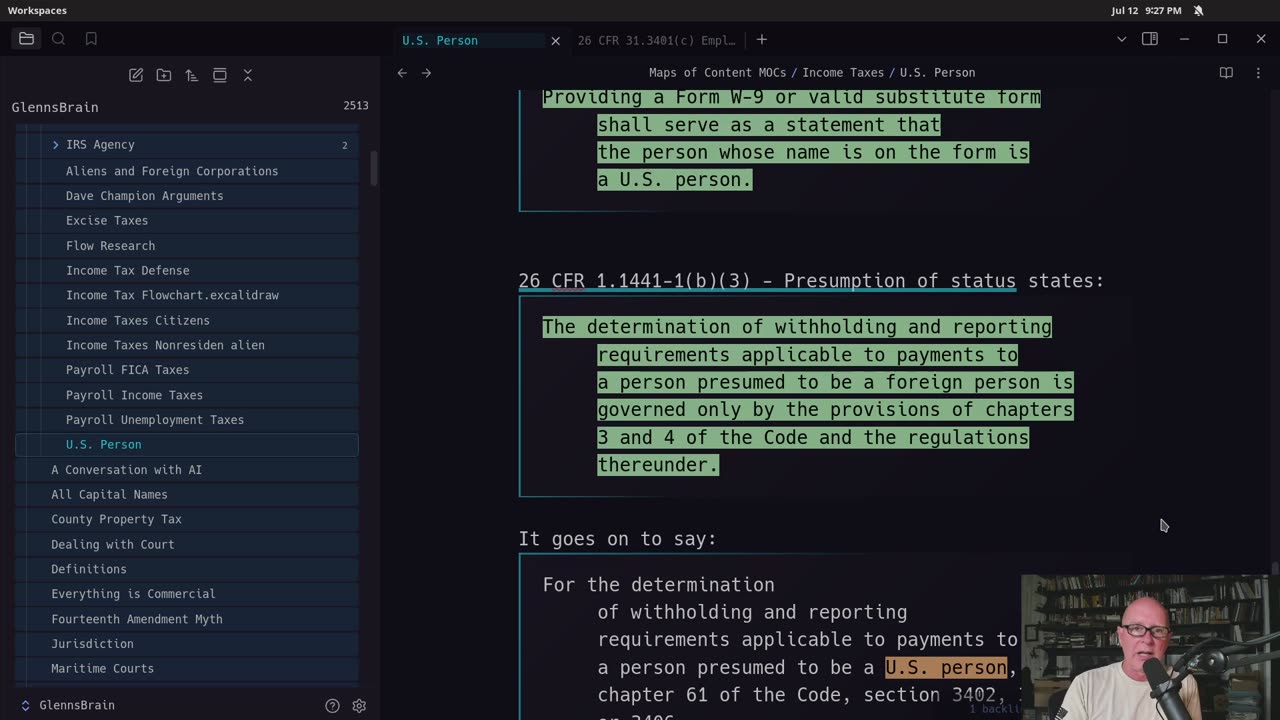This screenshot has width=1280, height=720.
Task: Switch to reading view book icon
Action: point(1226,72)
